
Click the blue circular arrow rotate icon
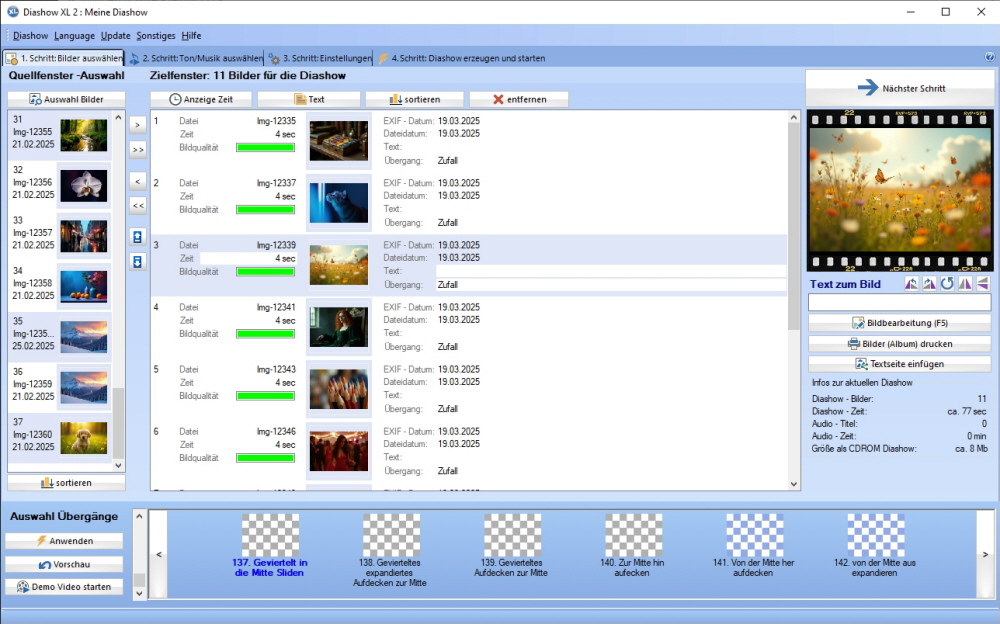(x=947, y=284)
